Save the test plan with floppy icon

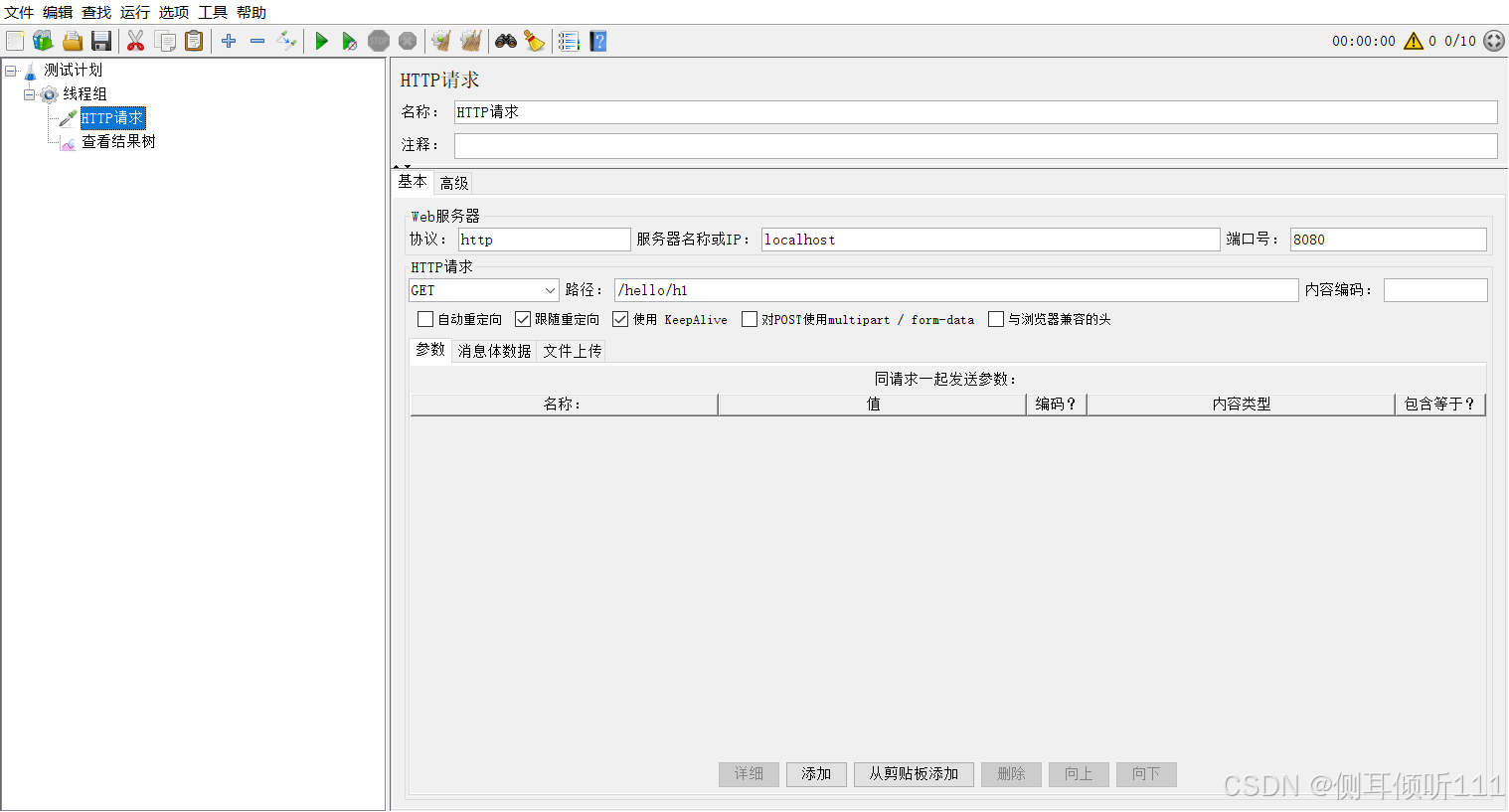click(x=100, y=41)
